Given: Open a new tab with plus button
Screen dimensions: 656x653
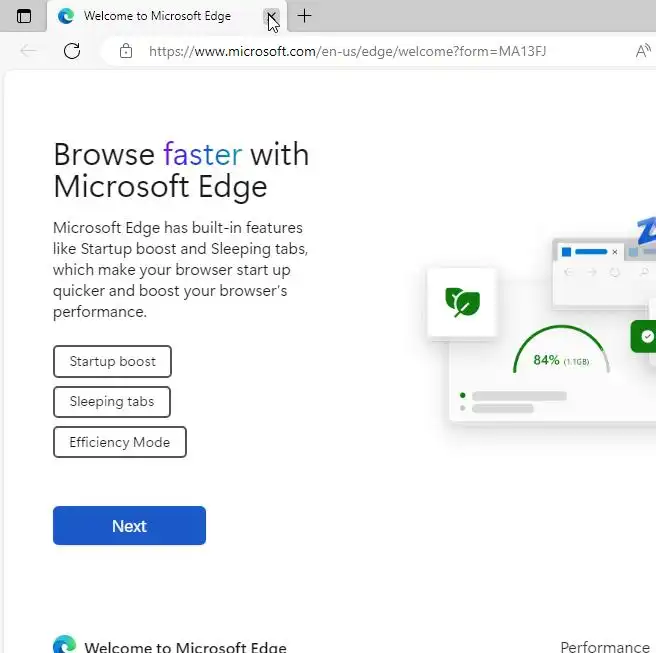Looking at the screenshot, I should point(305,16).
